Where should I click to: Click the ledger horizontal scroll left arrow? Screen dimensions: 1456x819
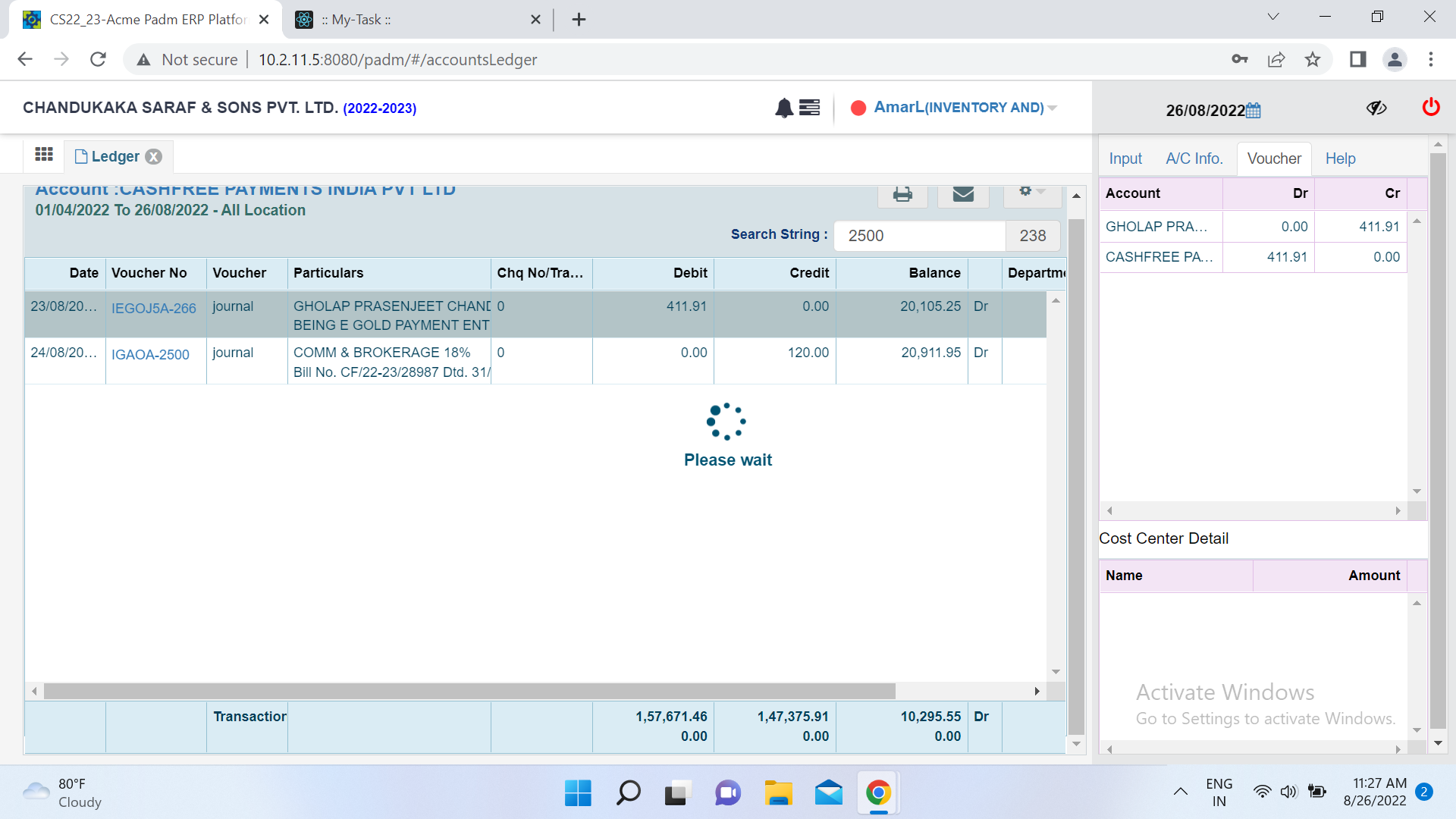pos(34,692)
